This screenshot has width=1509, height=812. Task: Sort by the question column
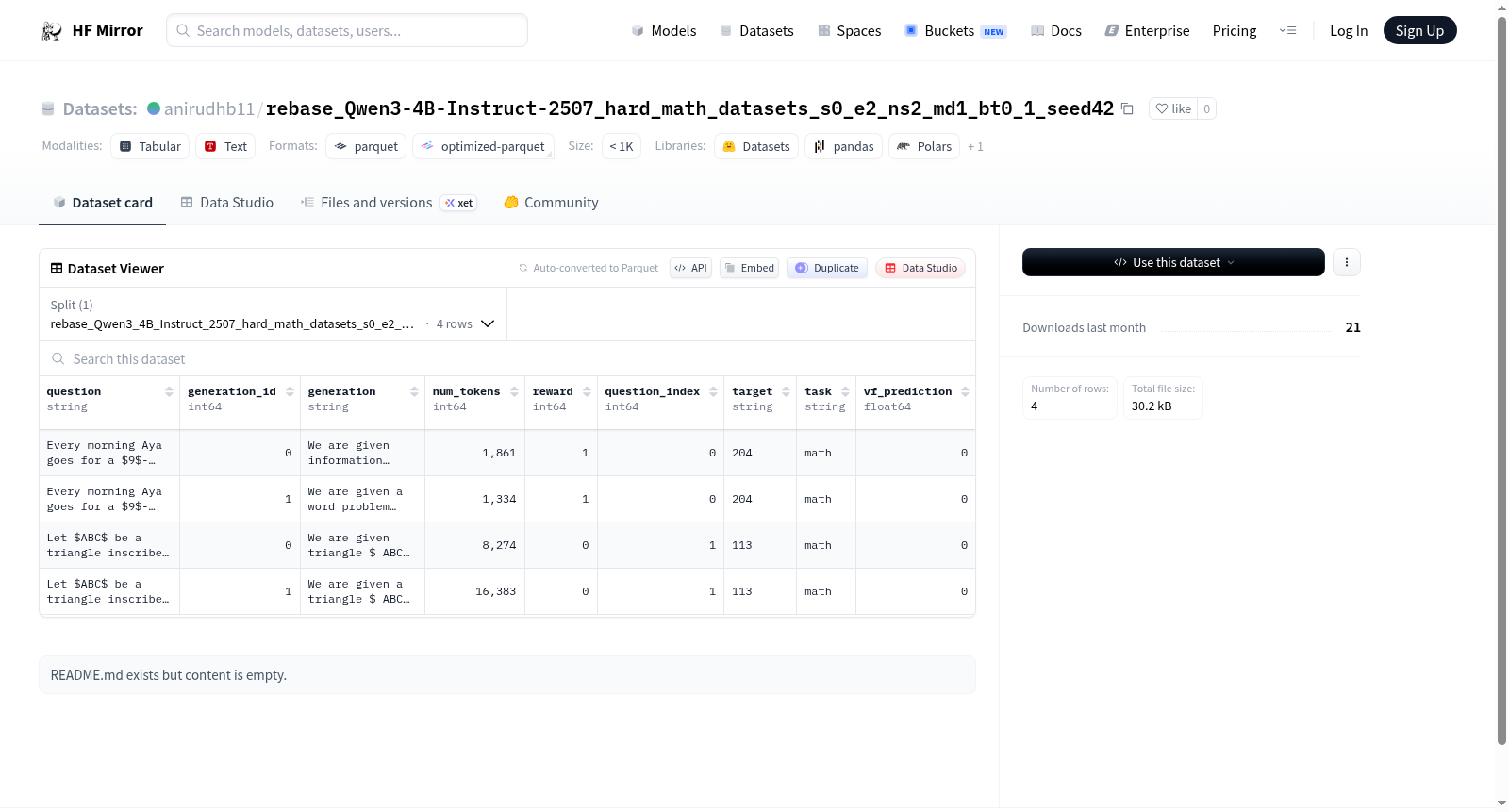(x=169, y=391)
